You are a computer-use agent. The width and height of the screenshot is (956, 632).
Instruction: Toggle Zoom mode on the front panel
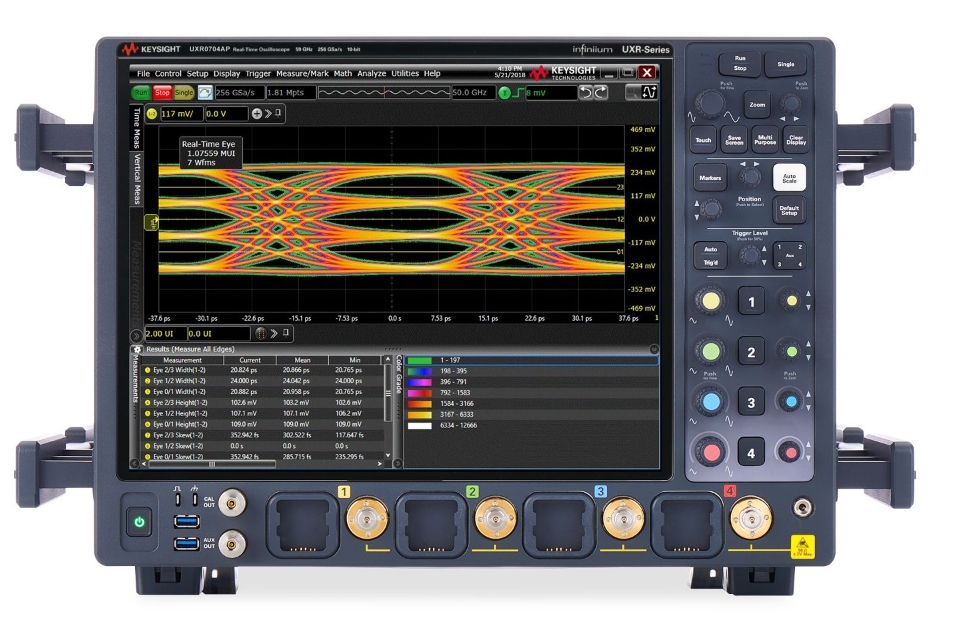(757, 106)
